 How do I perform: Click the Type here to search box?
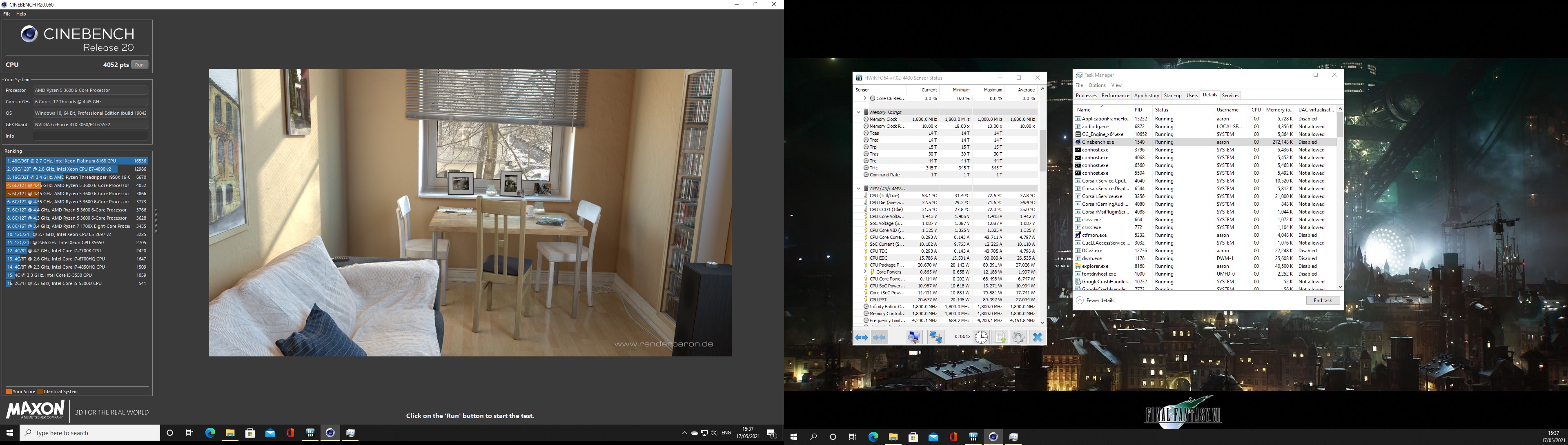pos(90,433)
